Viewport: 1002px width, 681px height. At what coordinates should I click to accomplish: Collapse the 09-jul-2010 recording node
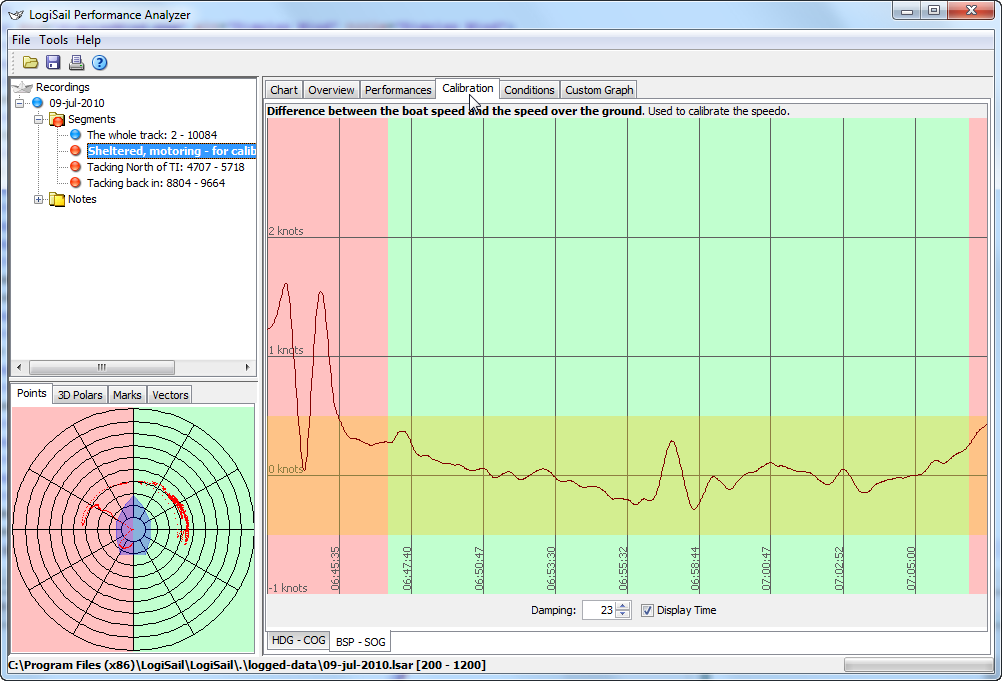(x=20, y=103)
